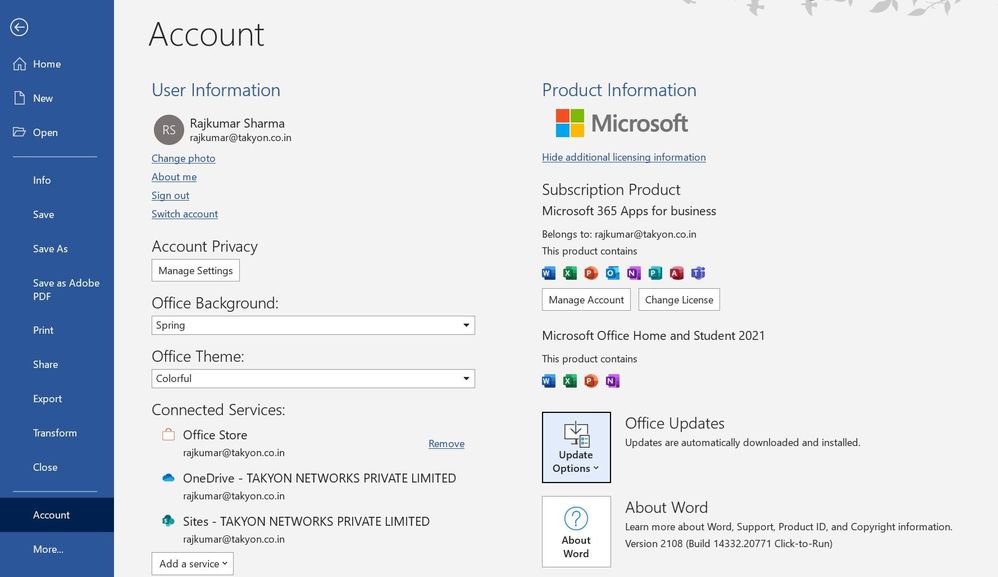This screenshot has height=577, width=998.
Task: Select Export in the sidebar
Action: pyautogui.click(x=47, y=399)
